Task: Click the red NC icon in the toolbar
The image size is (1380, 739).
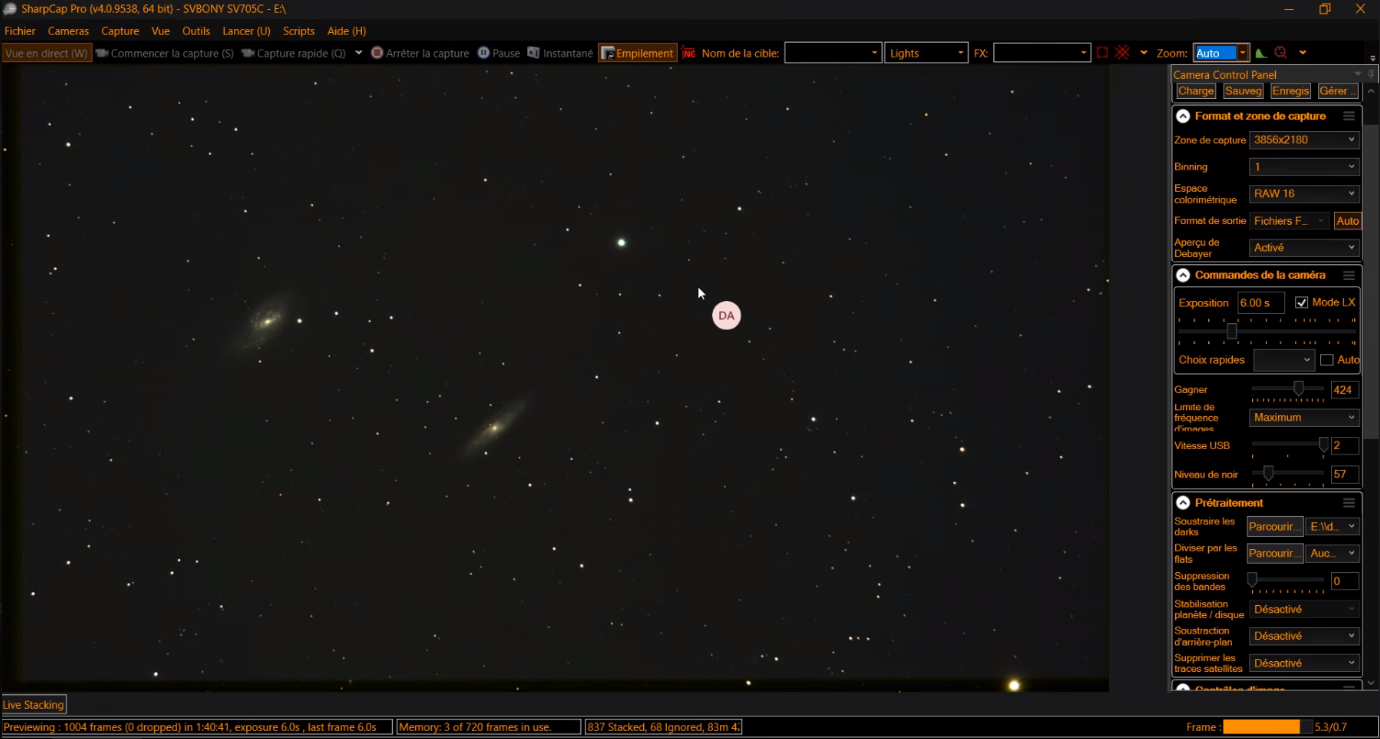Action: pyautogui.click(x=689, y=53)
